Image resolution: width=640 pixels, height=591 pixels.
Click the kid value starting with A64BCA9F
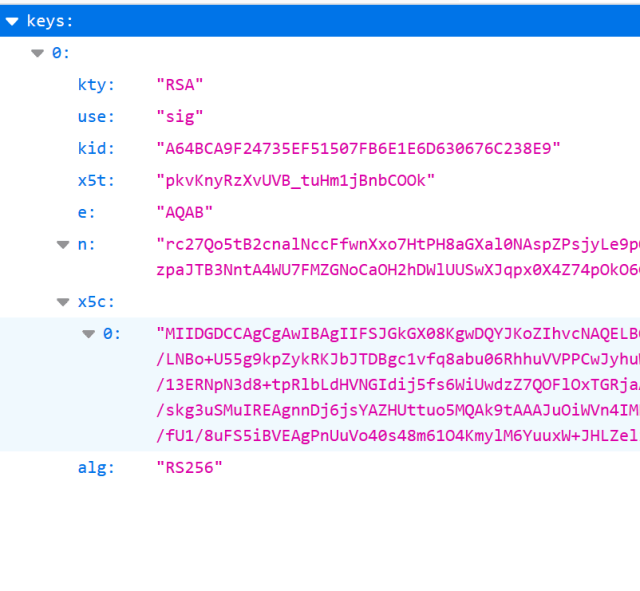[358, 149]
